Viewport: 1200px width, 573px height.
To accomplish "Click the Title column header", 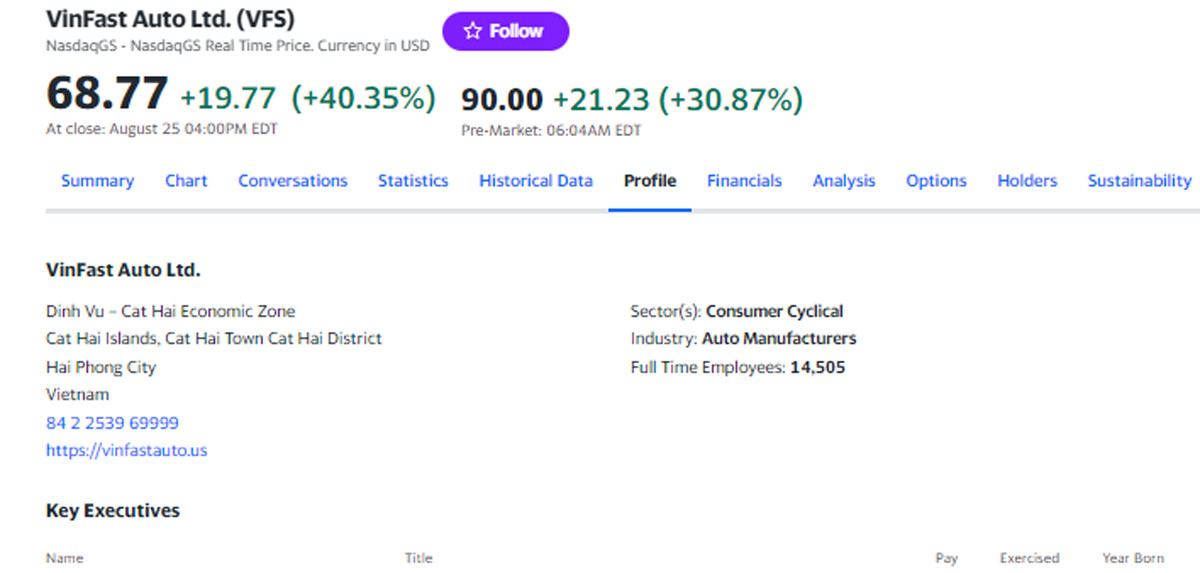I will pos(419,558).
